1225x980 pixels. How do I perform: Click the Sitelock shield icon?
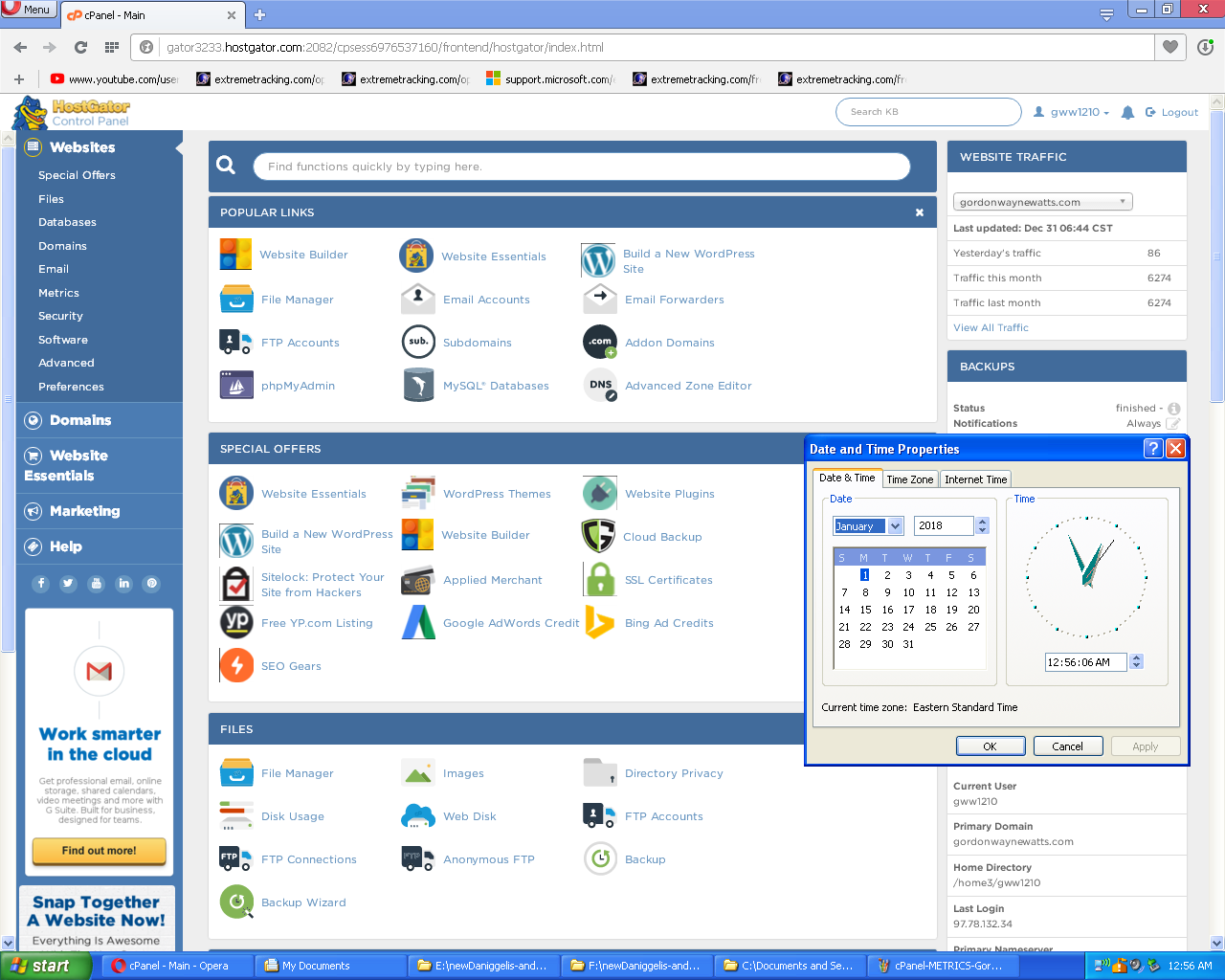236,585
